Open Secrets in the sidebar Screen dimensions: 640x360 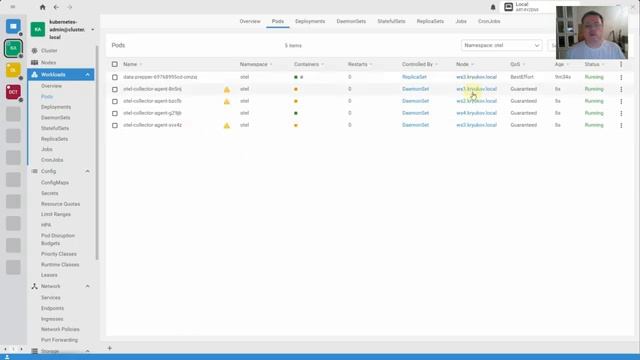[49, 193]
